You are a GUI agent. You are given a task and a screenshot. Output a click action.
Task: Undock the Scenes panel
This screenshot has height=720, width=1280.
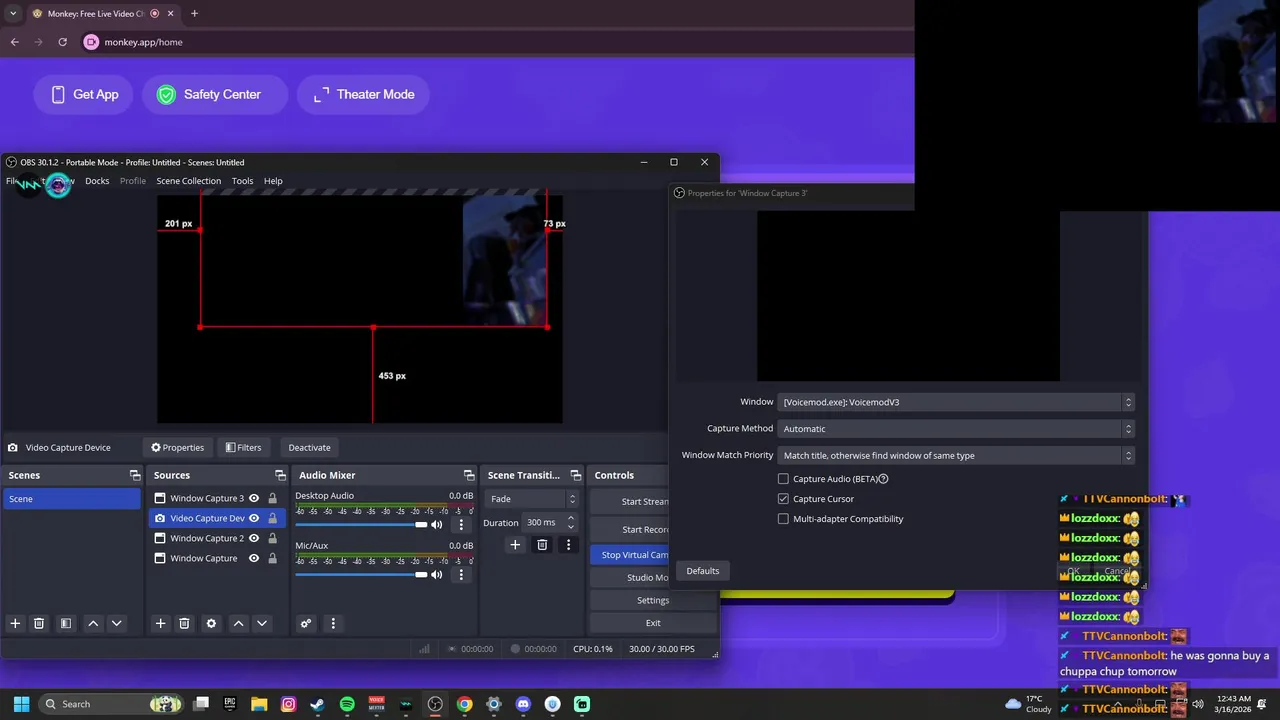135,475
